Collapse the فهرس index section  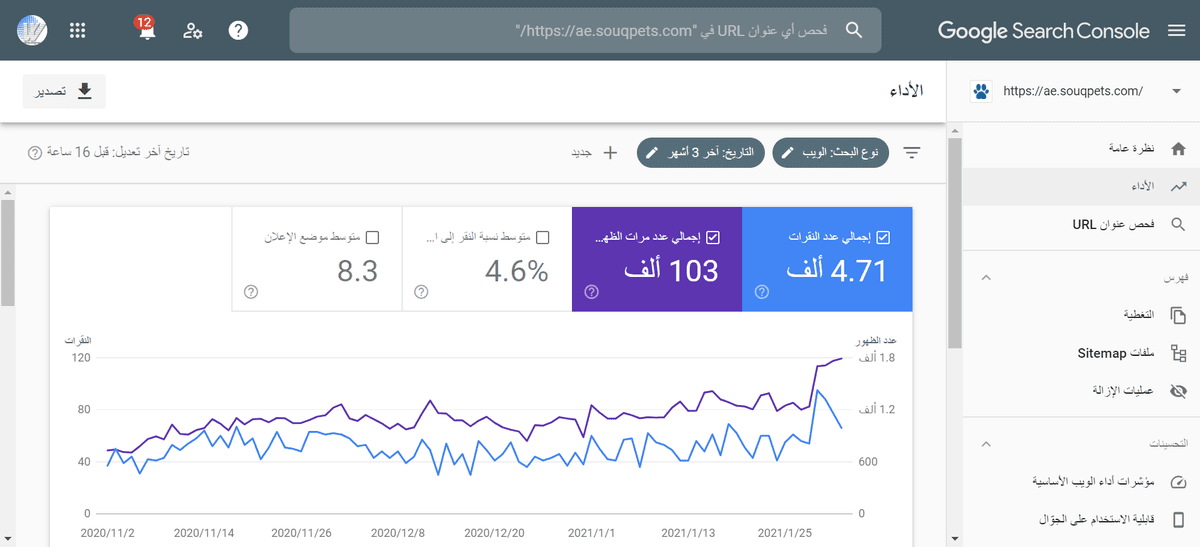point(985,276)
